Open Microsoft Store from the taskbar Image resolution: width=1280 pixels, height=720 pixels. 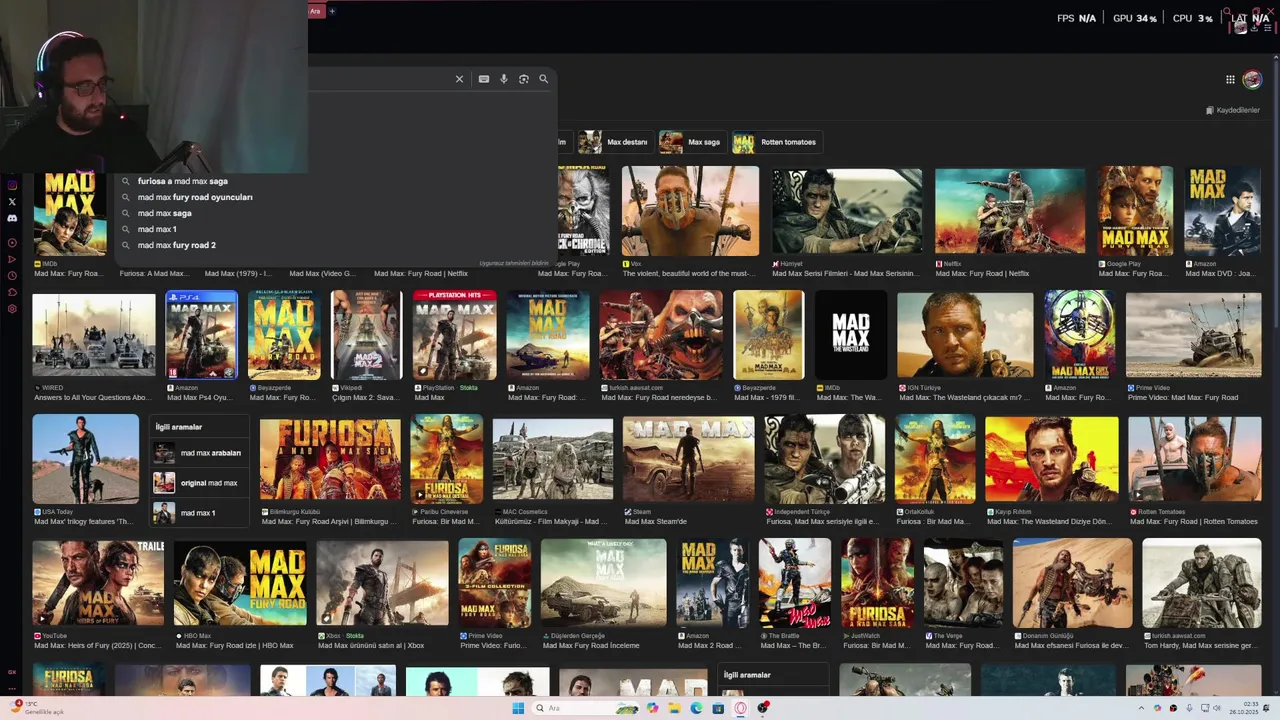point(718,708)
